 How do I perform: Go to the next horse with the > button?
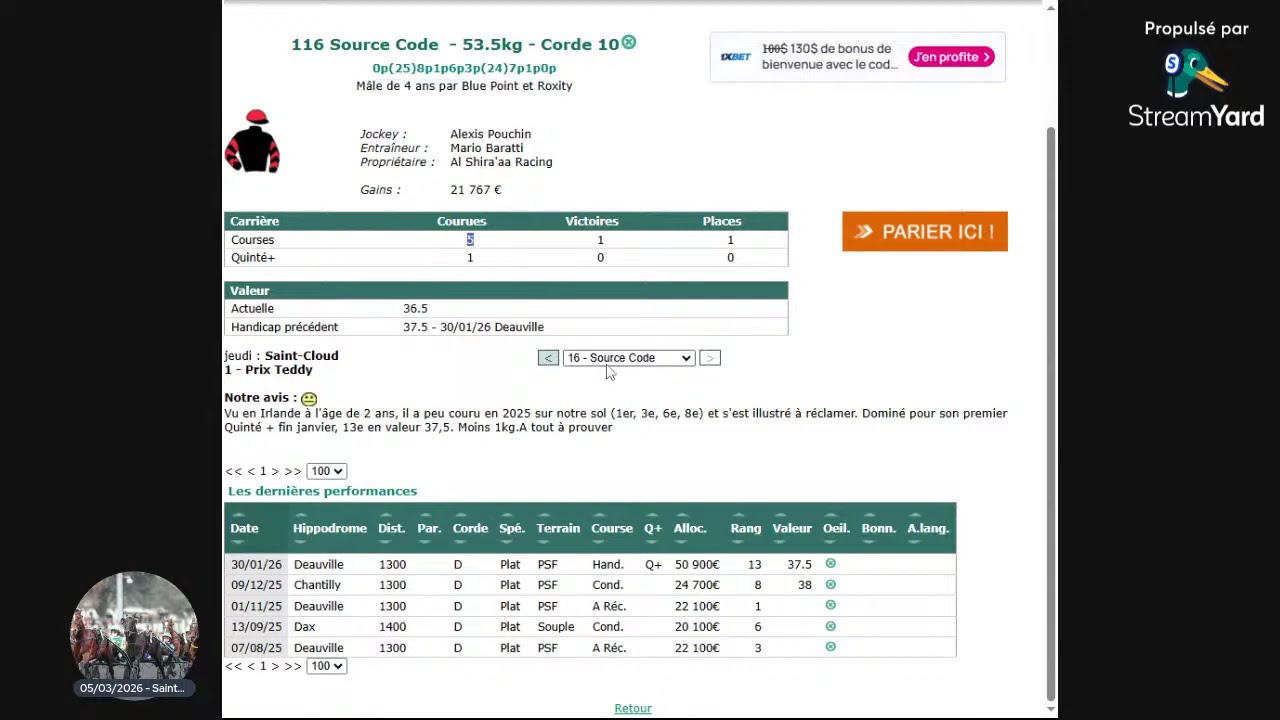pos(709,358)
